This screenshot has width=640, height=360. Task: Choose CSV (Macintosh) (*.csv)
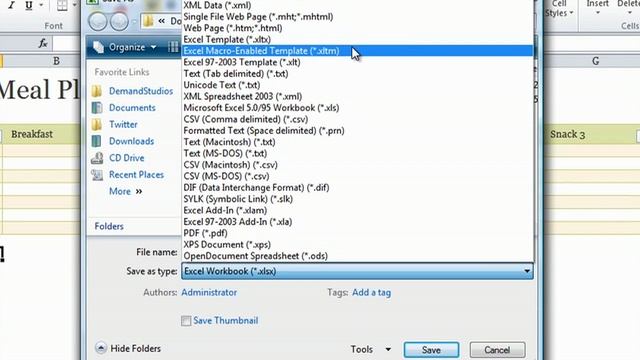tap(357, 165)
